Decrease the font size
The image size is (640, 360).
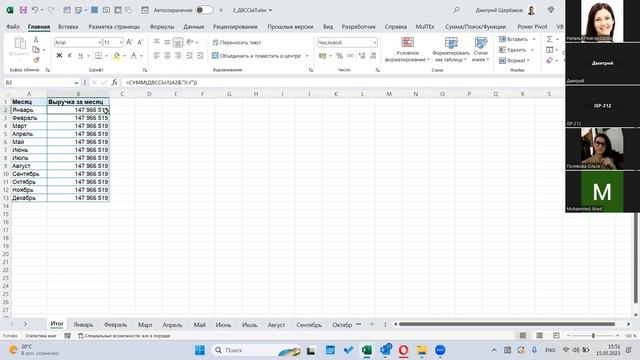(x=140, y=42)
